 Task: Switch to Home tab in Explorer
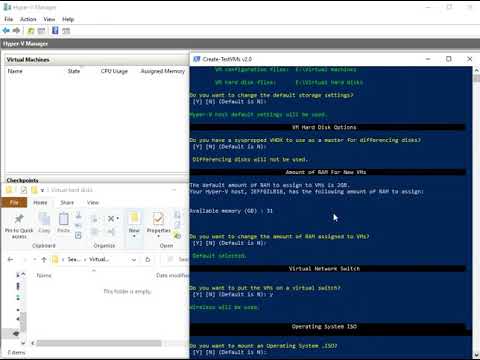tap(40, 202)
